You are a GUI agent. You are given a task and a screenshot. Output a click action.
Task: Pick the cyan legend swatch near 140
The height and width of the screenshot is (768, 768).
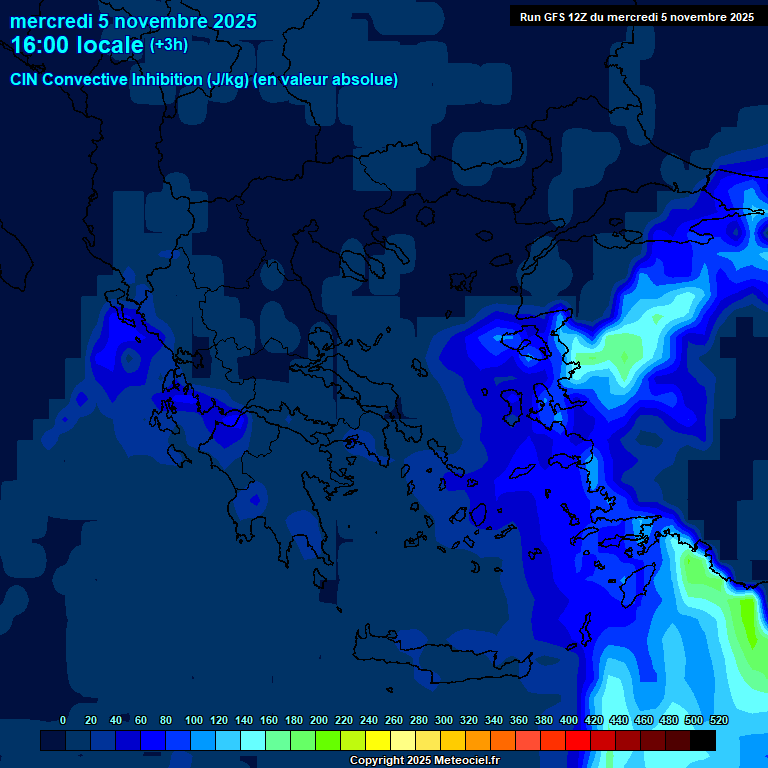252,740
